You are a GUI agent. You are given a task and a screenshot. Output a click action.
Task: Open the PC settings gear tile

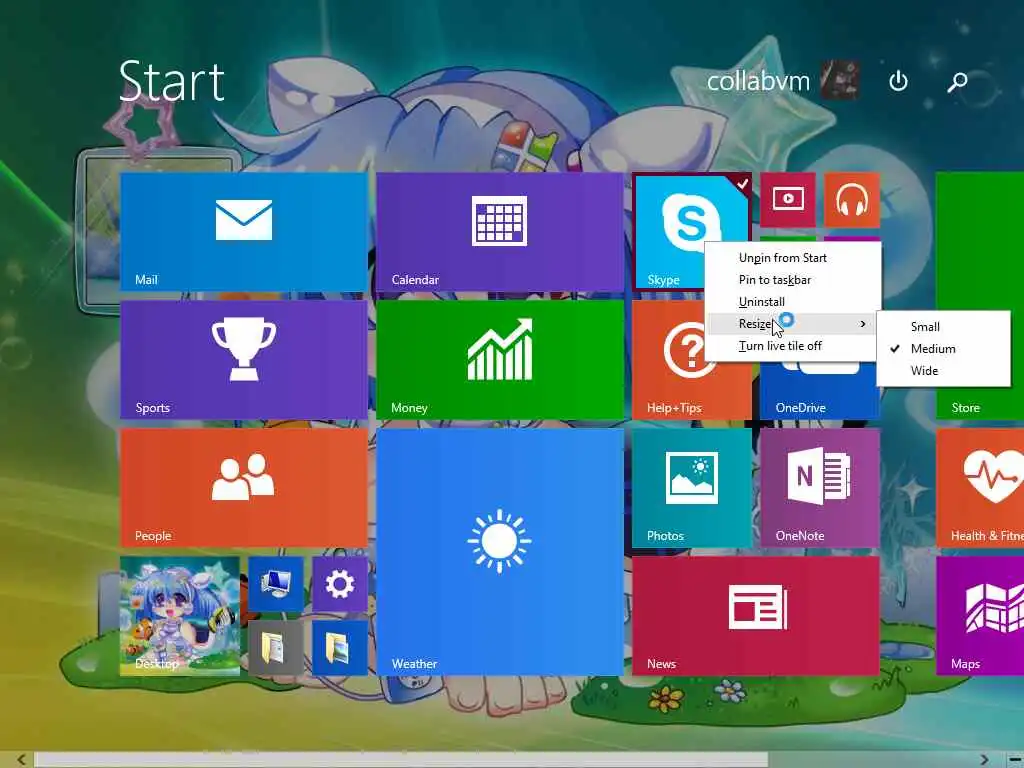[340, 584]
